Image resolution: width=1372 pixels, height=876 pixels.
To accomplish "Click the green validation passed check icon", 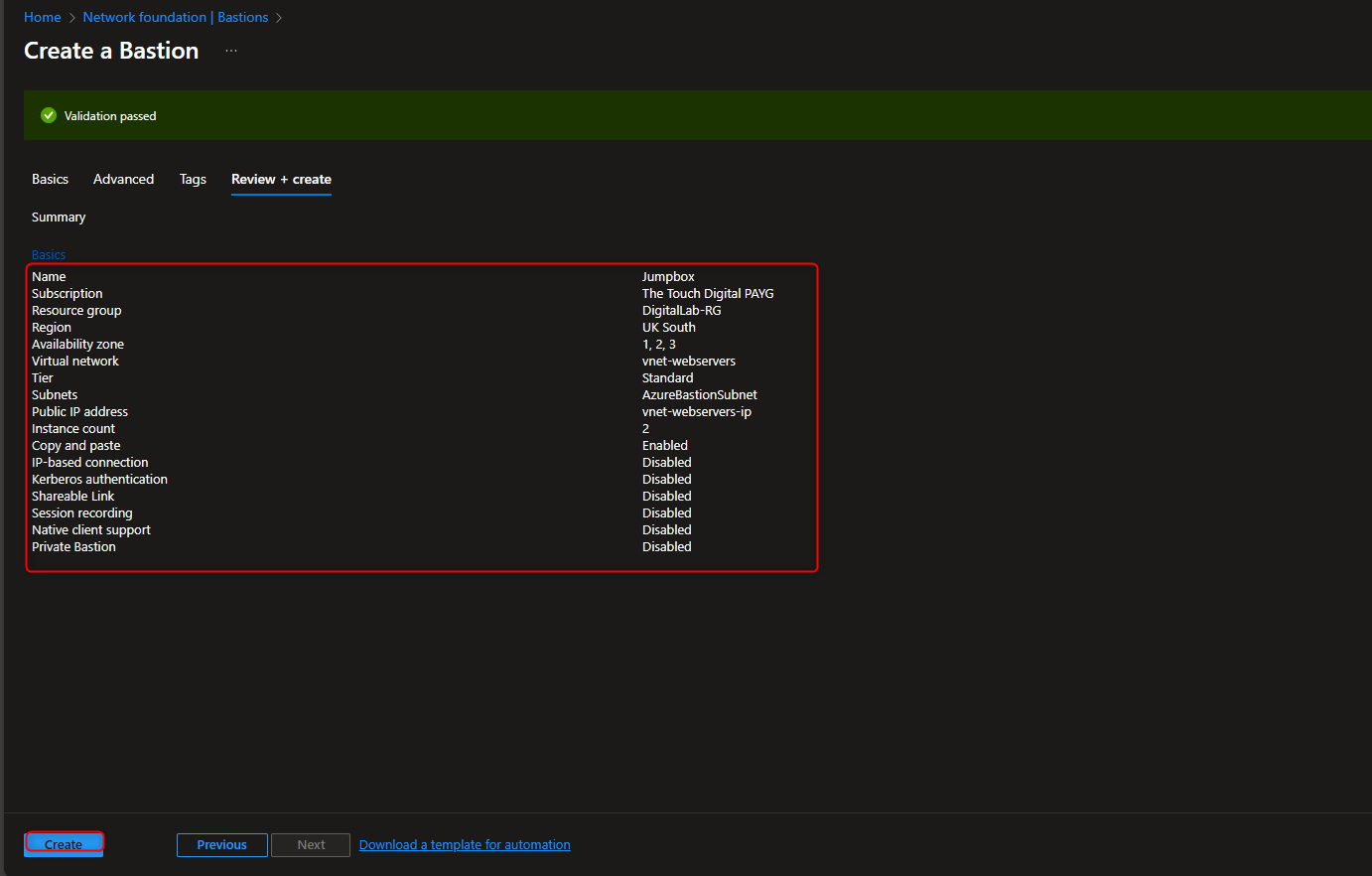I will [48, 115].
